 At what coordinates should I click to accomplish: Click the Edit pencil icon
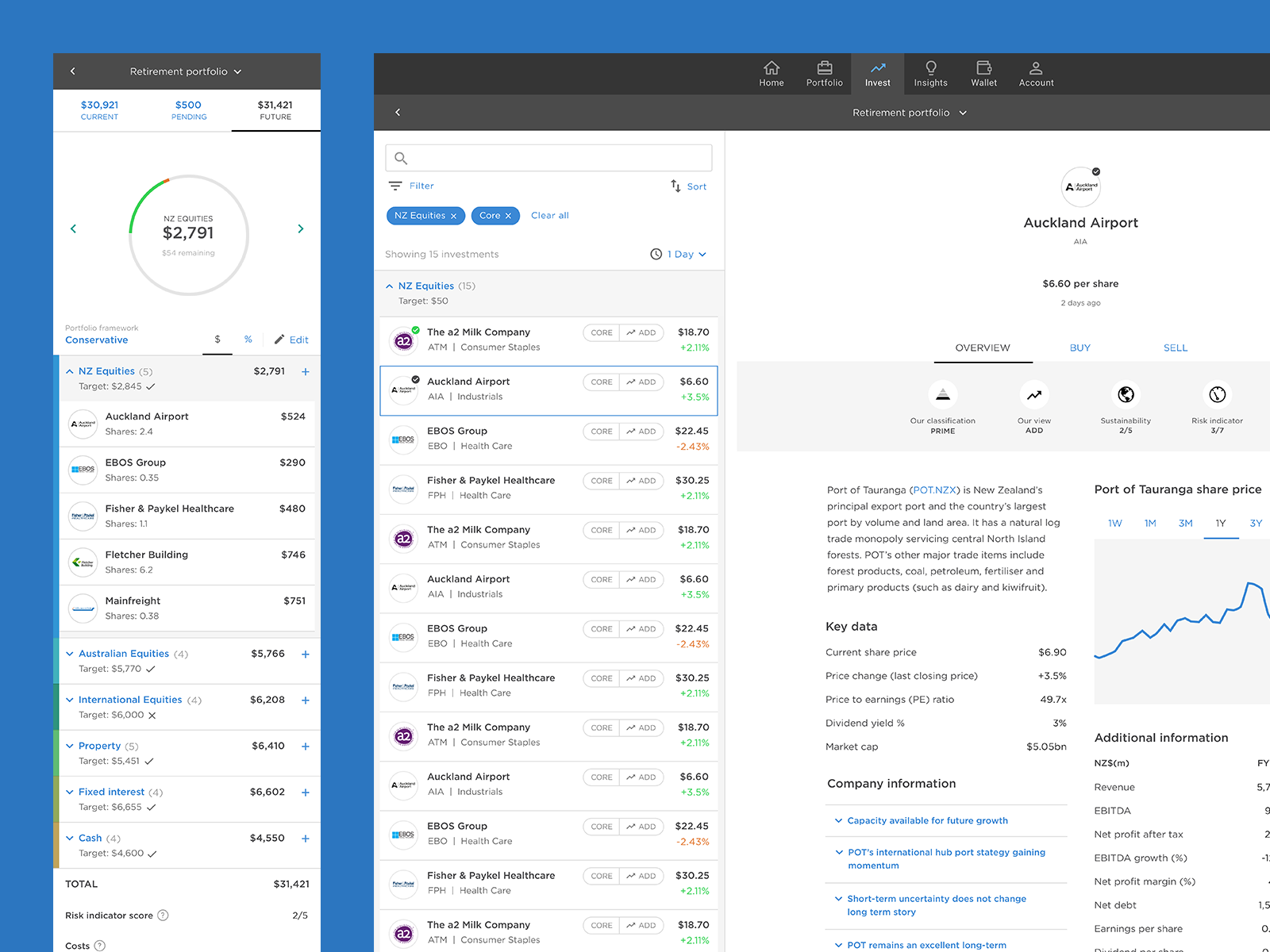[279, 340]
